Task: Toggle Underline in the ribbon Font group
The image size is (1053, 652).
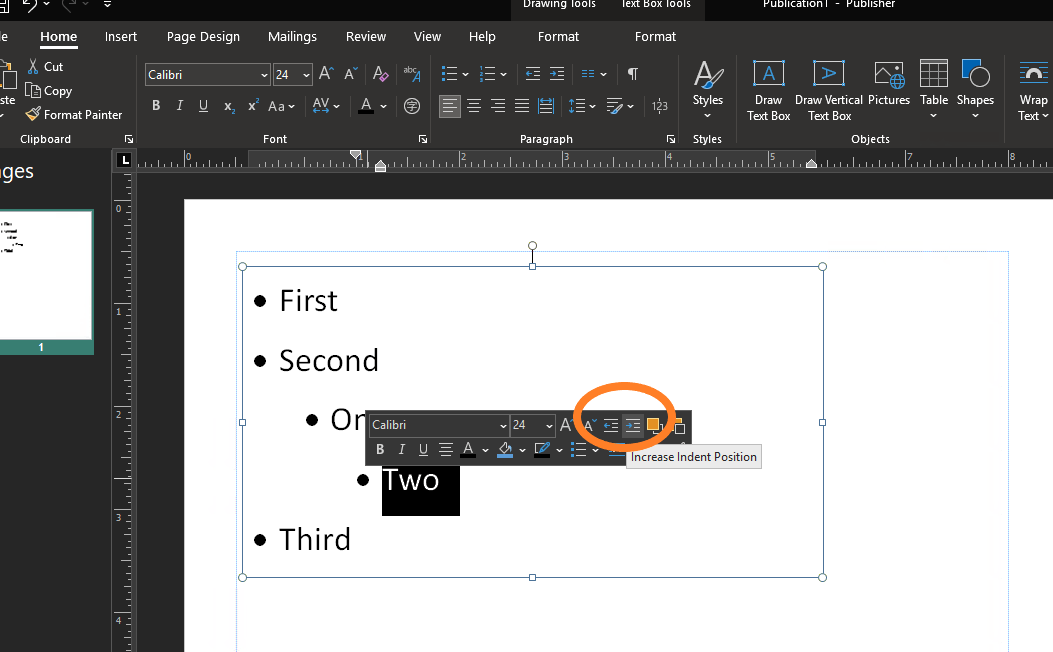Action: pos(203,105)
